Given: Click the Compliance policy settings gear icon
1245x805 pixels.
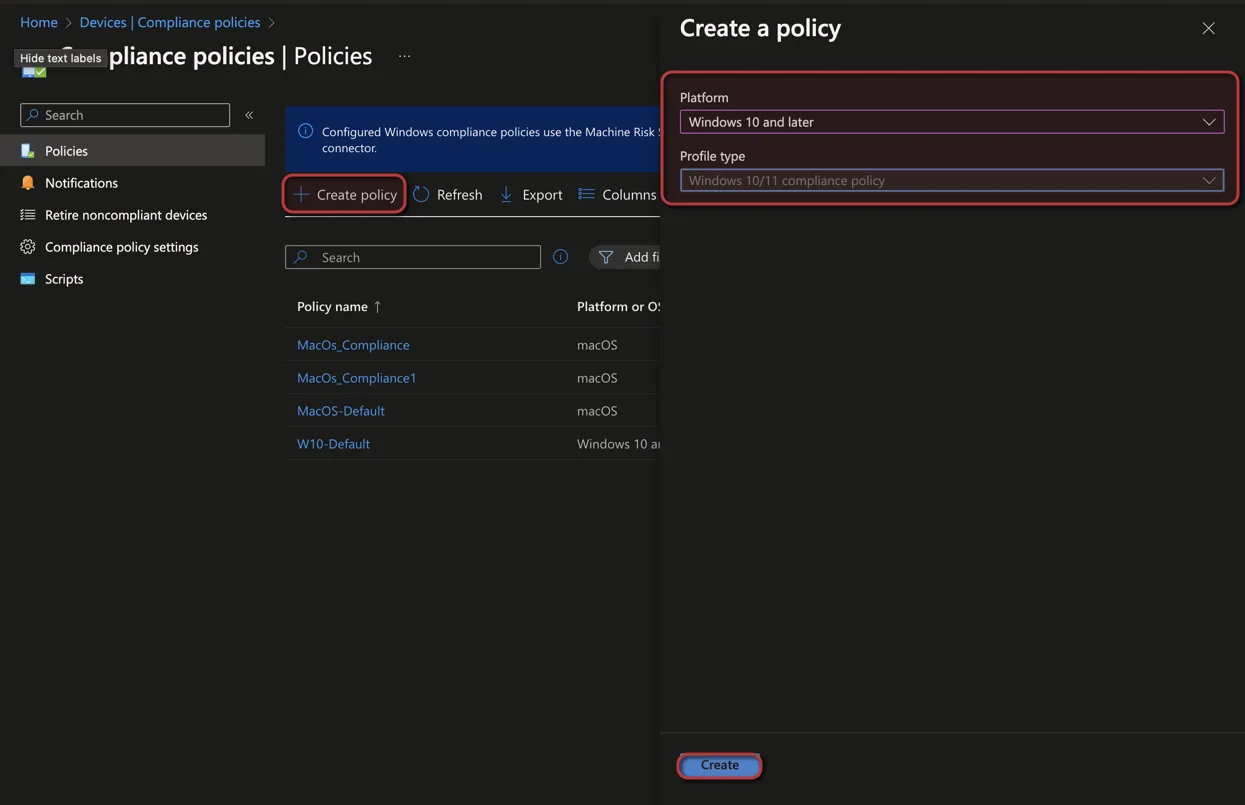Looking at the screenshot, I should [28, 247].
